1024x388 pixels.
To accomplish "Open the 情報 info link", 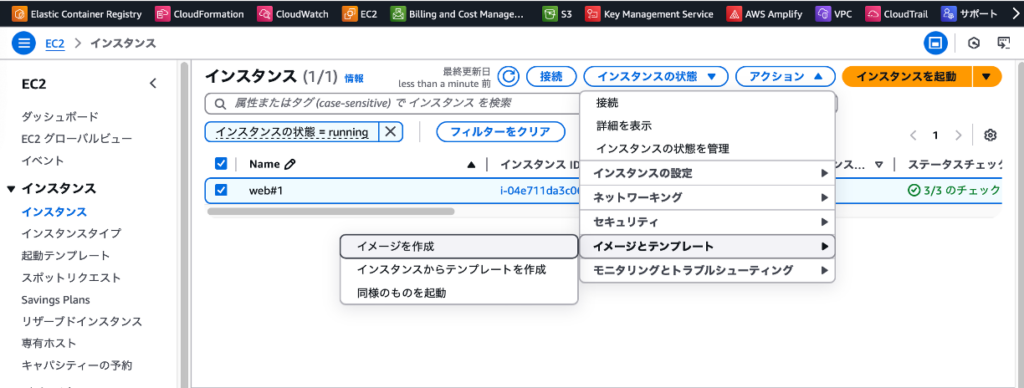I will (x=354, y=78).
